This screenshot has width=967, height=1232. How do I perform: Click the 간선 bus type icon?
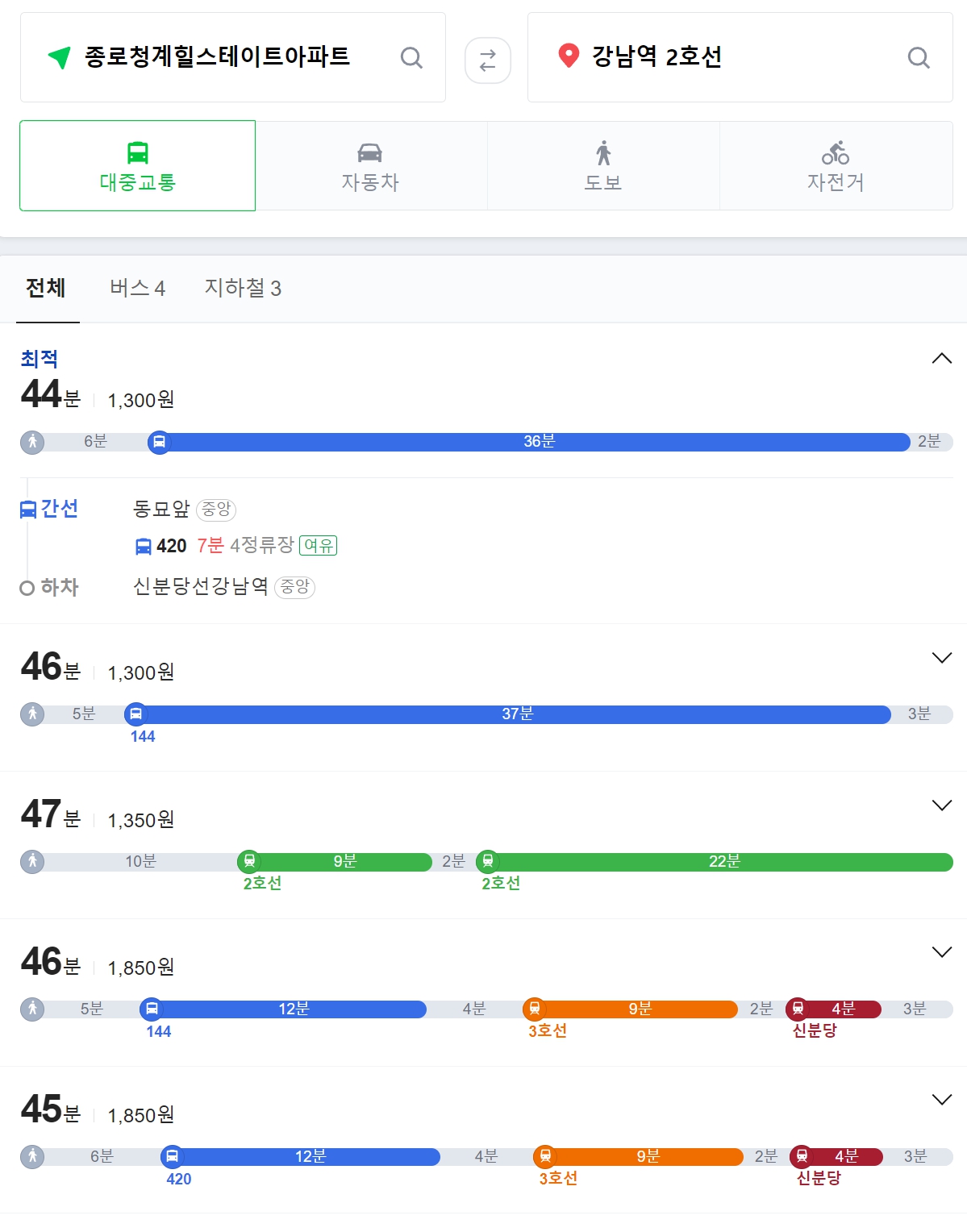pos(28,509)
